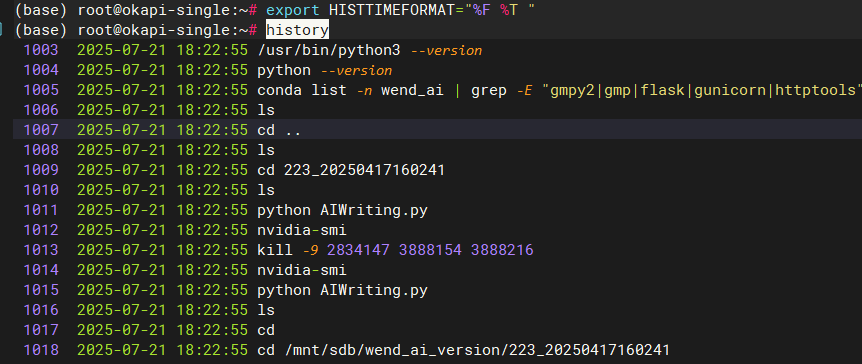This screenshot has height=364, width=862.
Task: Click line number 1017
Action: click(x=41, y=330)
